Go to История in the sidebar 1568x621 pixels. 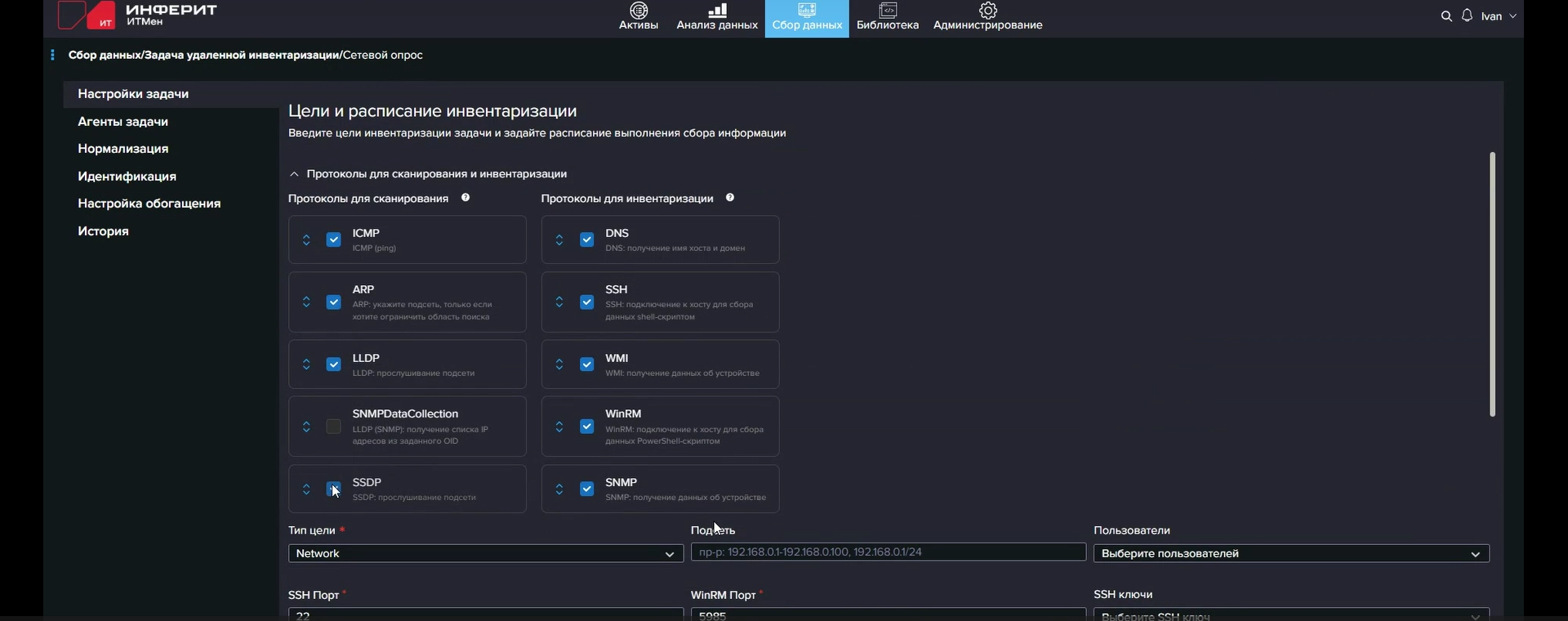pyautogui.click(x=103, y=231)
